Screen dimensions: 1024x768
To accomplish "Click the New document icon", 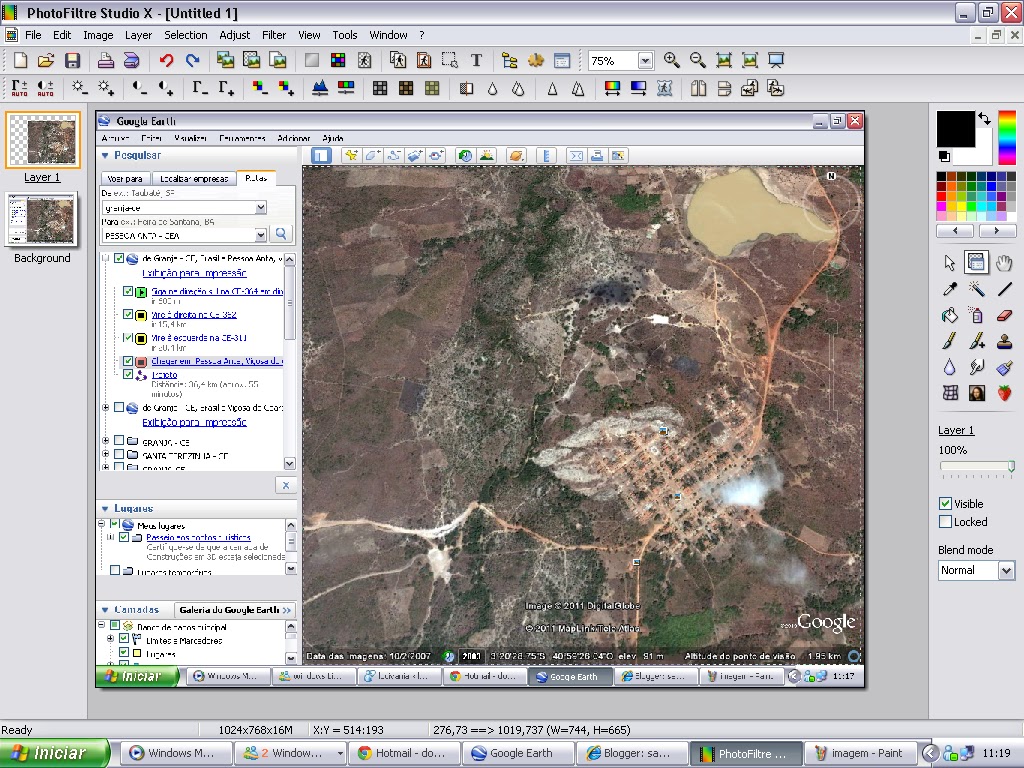I will (x=20, y=61).
